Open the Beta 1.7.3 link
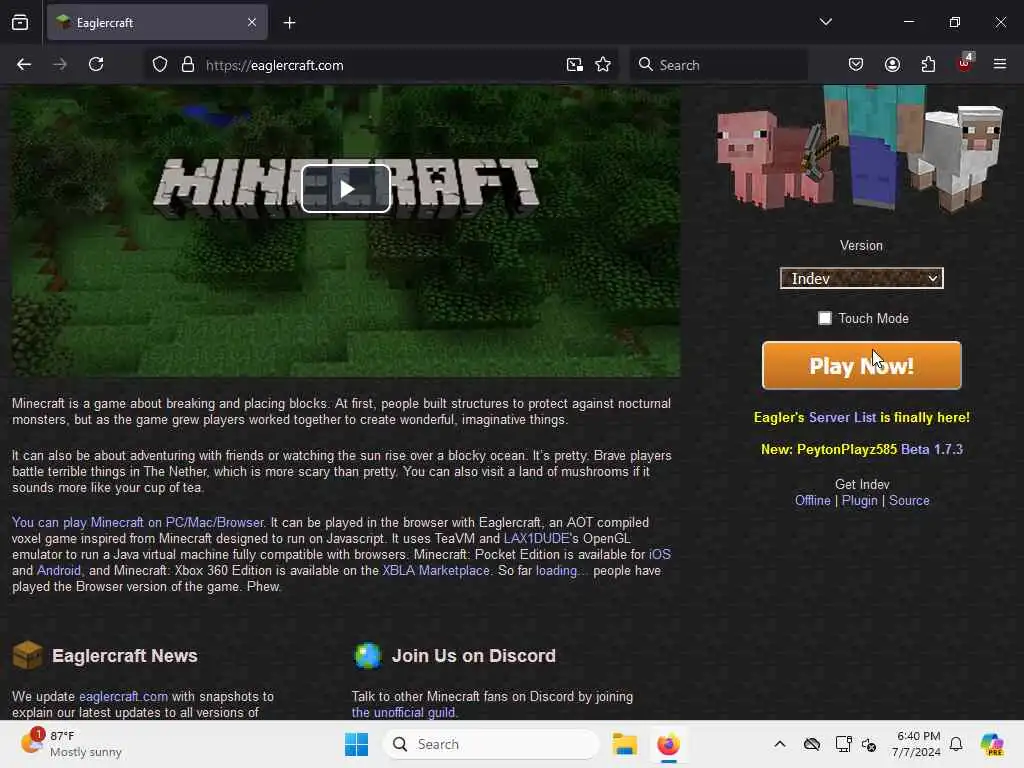This screenshot has height=768, width=1024. point(932,449)
